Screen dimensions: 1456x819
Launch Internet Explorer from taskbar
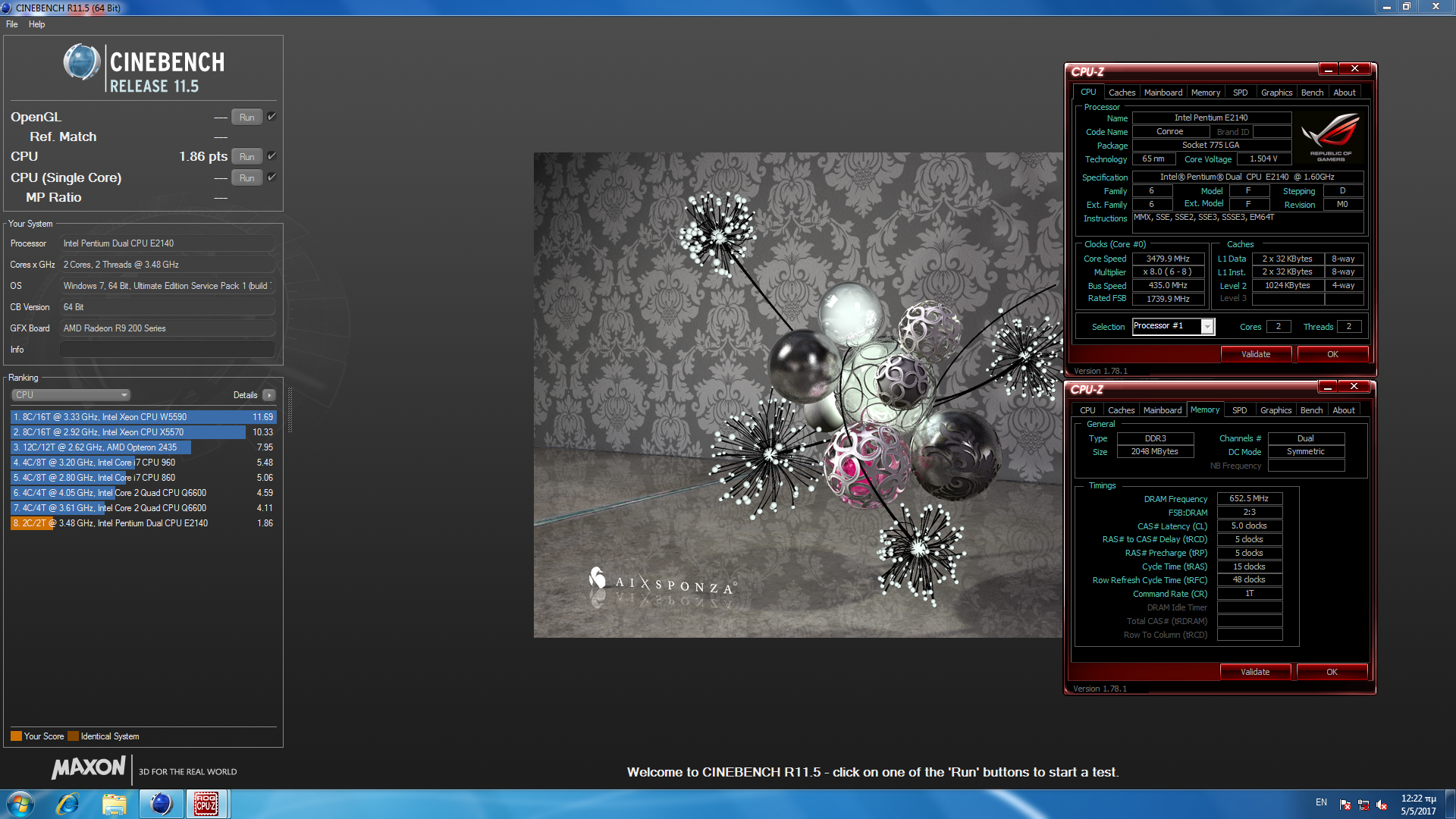click(68, 804)
